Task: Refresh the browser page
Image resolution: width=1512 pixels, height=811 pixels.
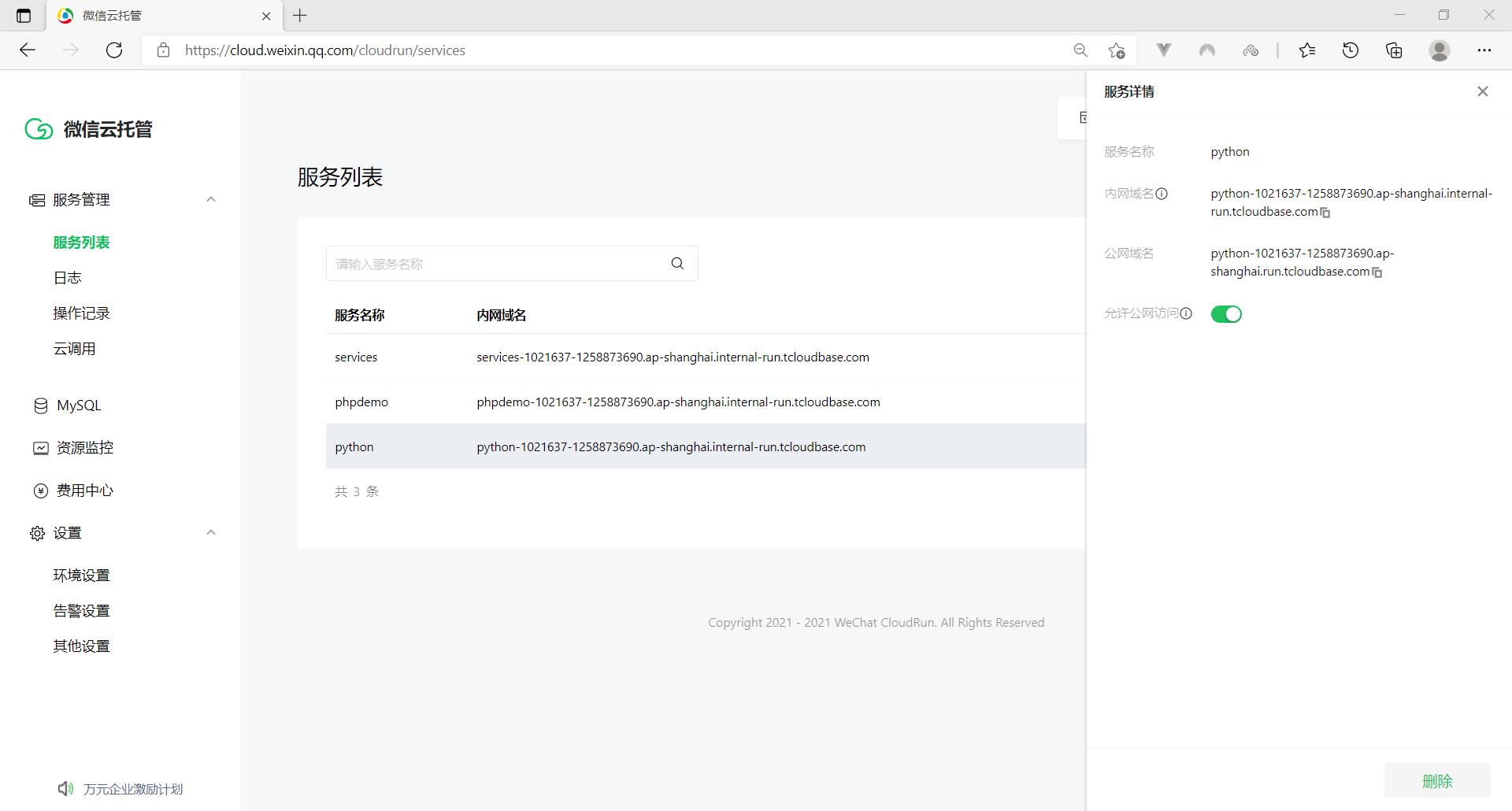Action: [114, 50]
